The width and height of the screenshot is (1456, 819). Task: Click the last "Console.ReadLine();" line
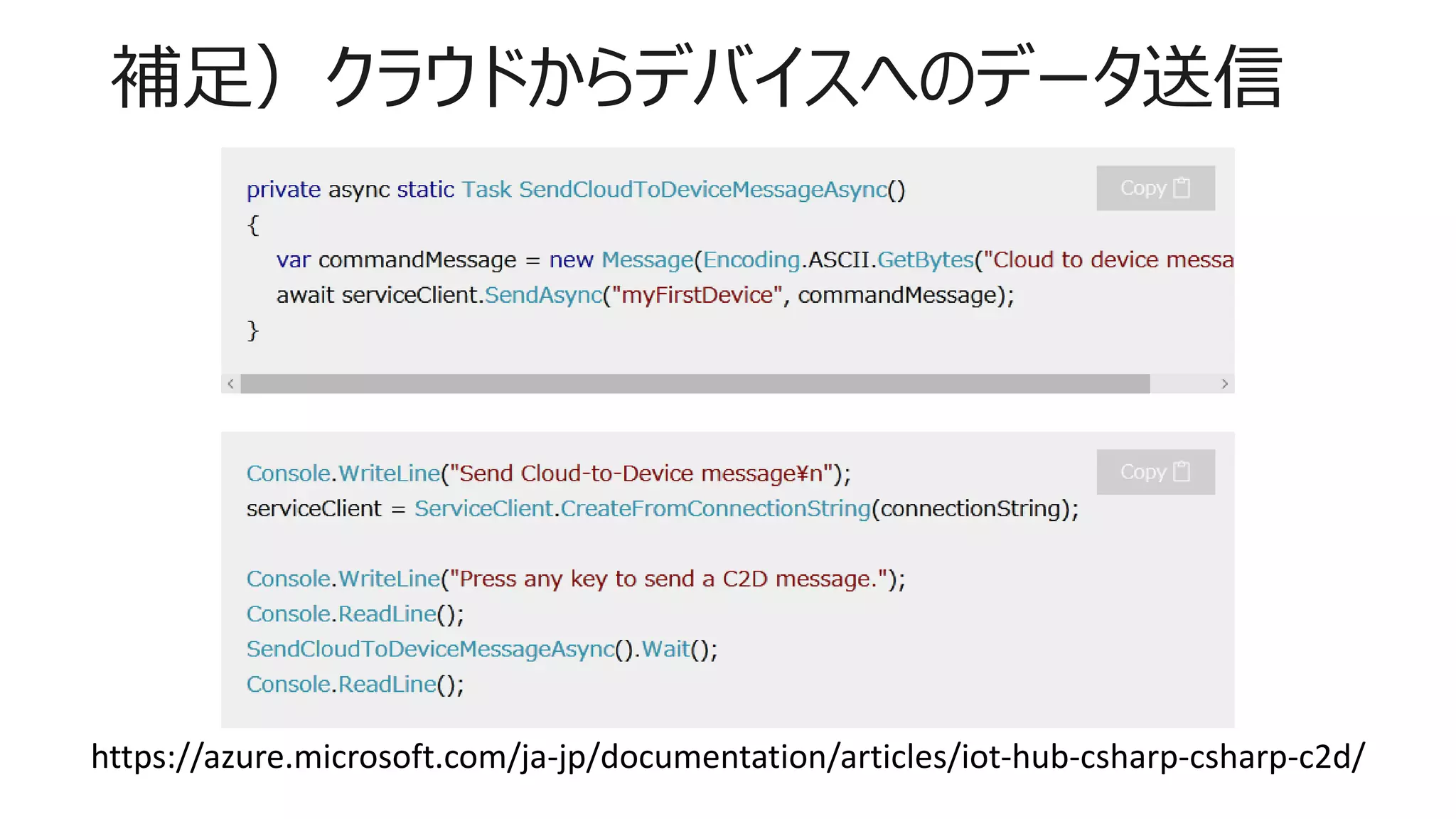355,685
